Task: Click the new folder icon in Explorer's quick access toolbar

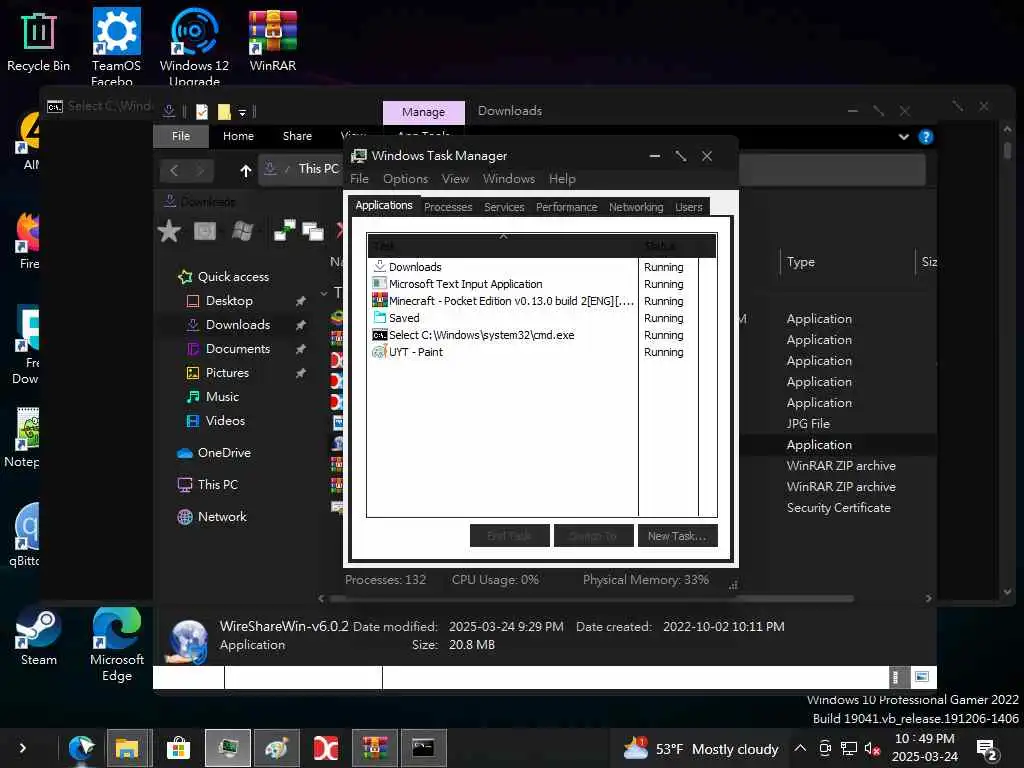Action: (x=224, y=112)
